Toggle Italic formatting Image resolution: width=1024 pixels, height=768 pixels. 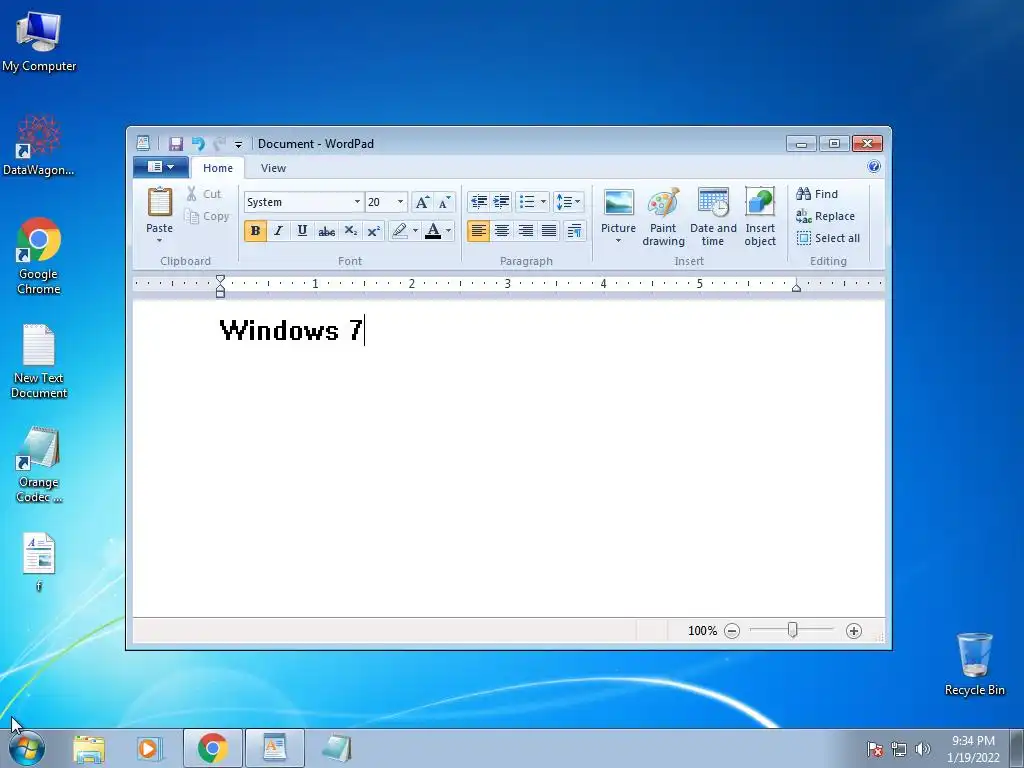(279, 231)
